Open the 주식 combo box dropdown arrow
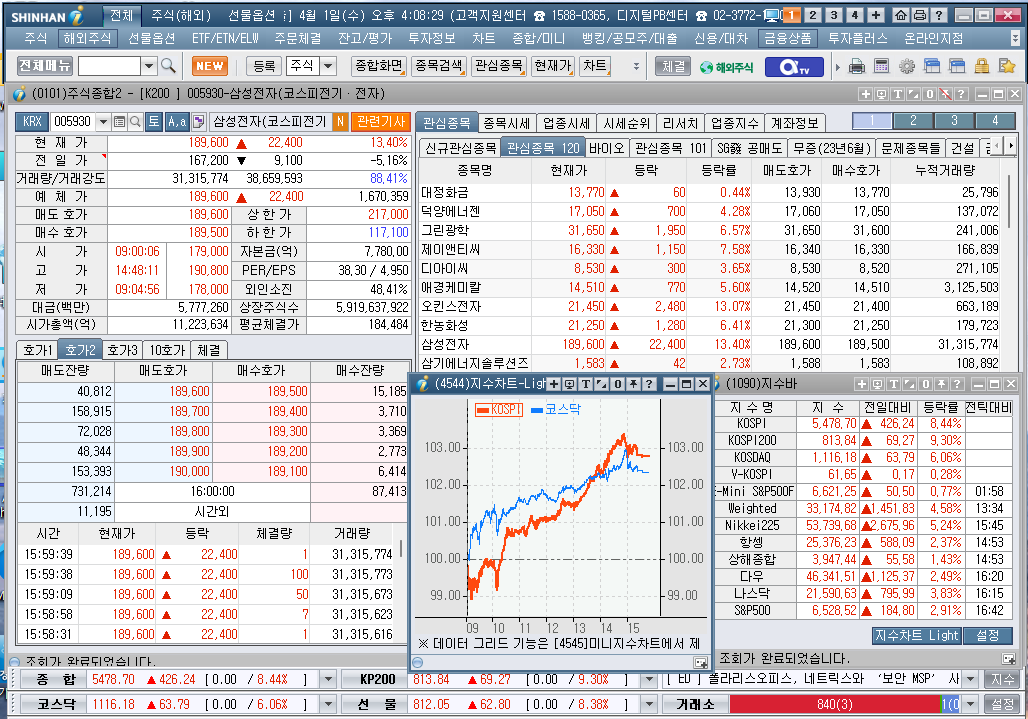1028x719 pixels. tap(328, 66)
